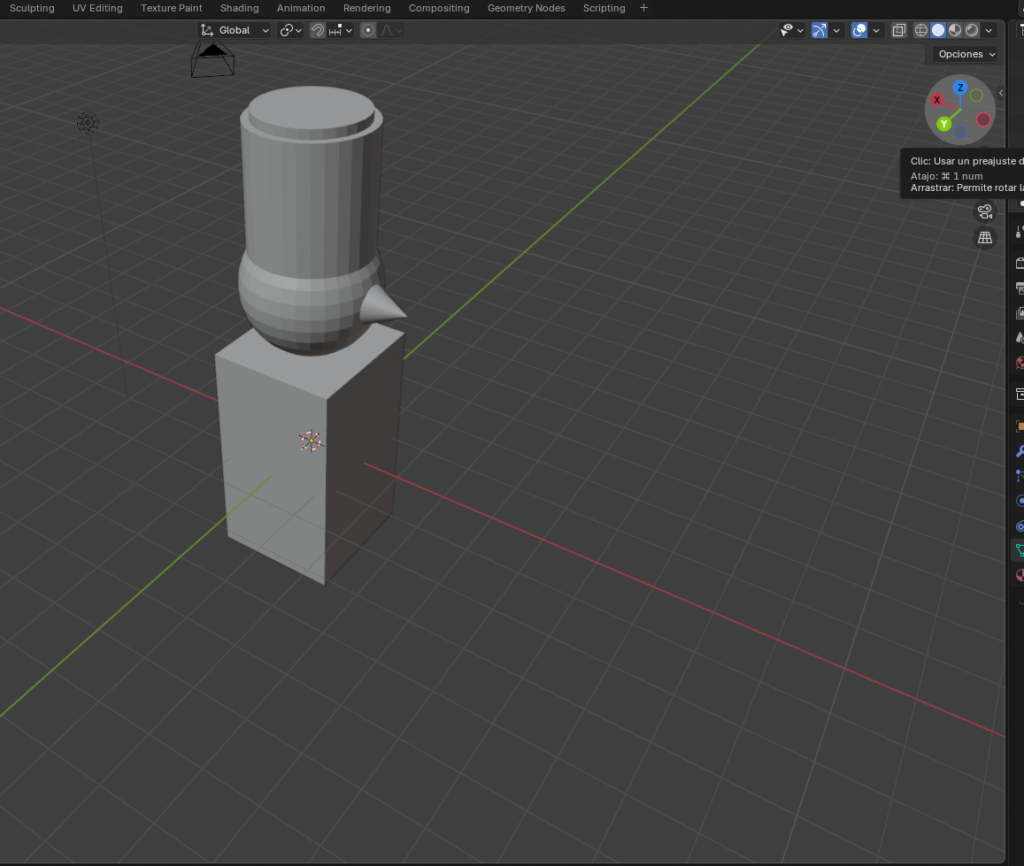
Task: Toggle viewport gizmos display
Action: pos(820,30)
